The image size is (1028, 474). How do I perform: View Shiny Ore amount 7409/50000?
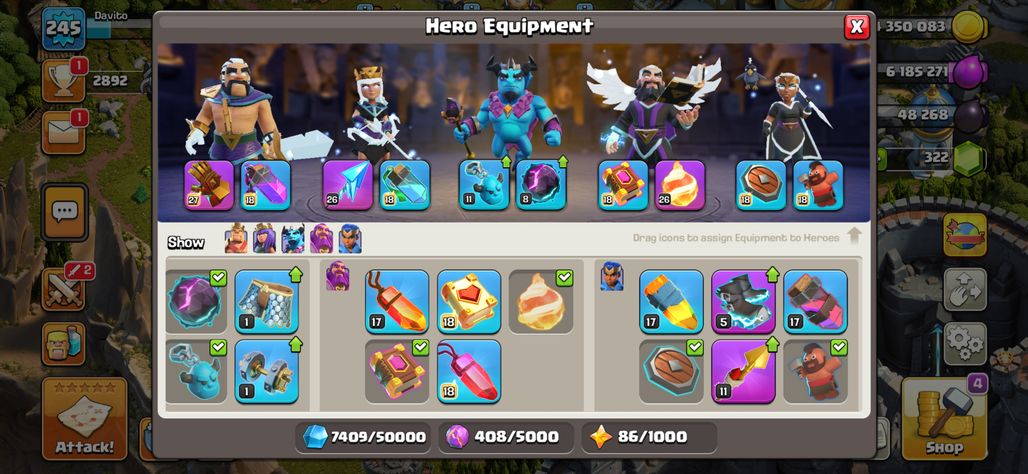(x=363, y=437)
